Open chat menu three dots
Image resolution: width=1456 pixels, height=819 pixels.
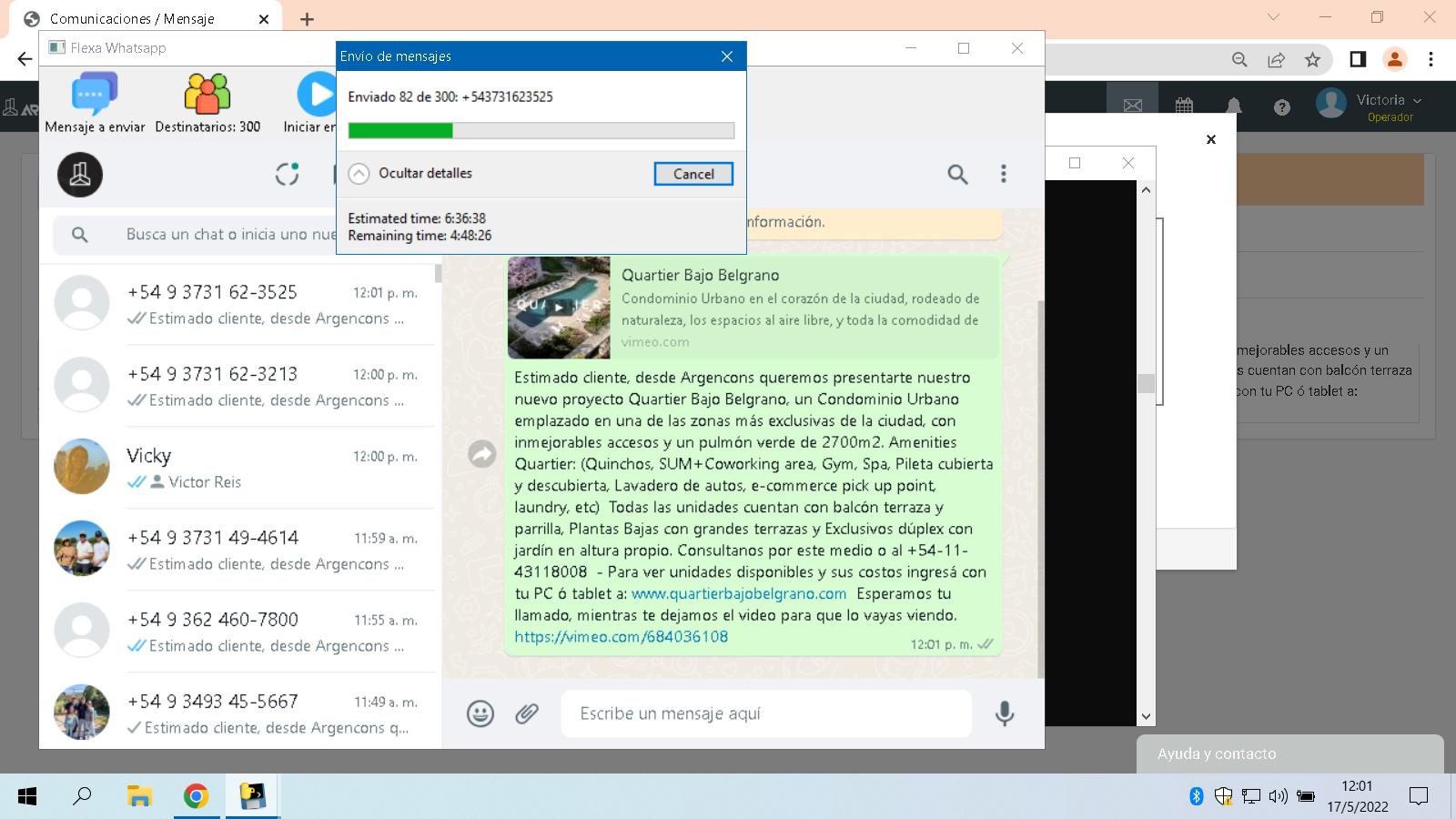click(1004, 174)
